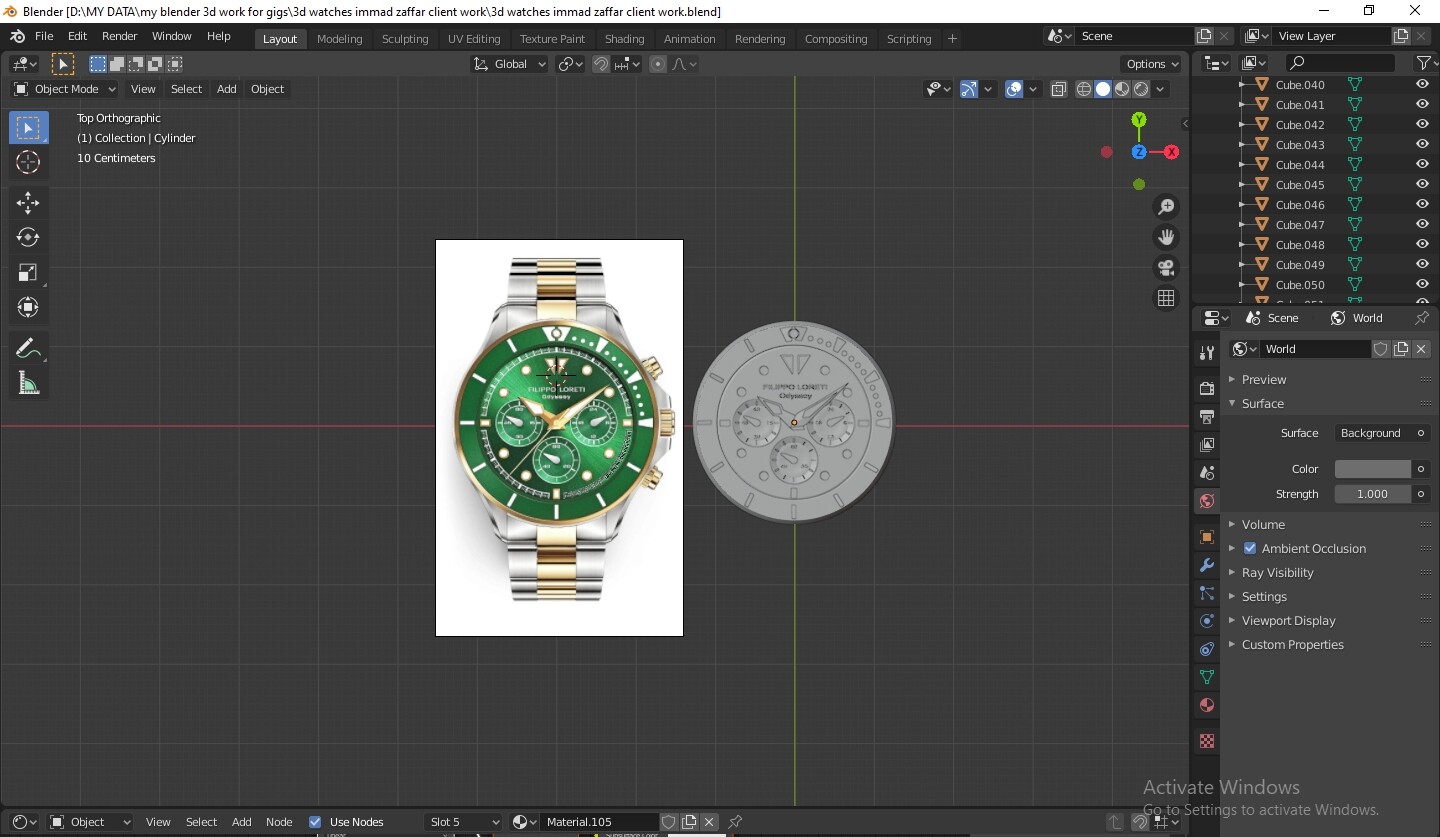Expand the Preview panel
This screenshot has width=1440, height=837.
pos(1264,380)
